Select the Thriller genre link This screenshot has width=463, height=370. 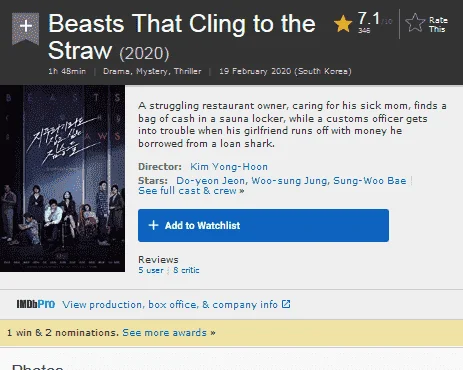188,71
